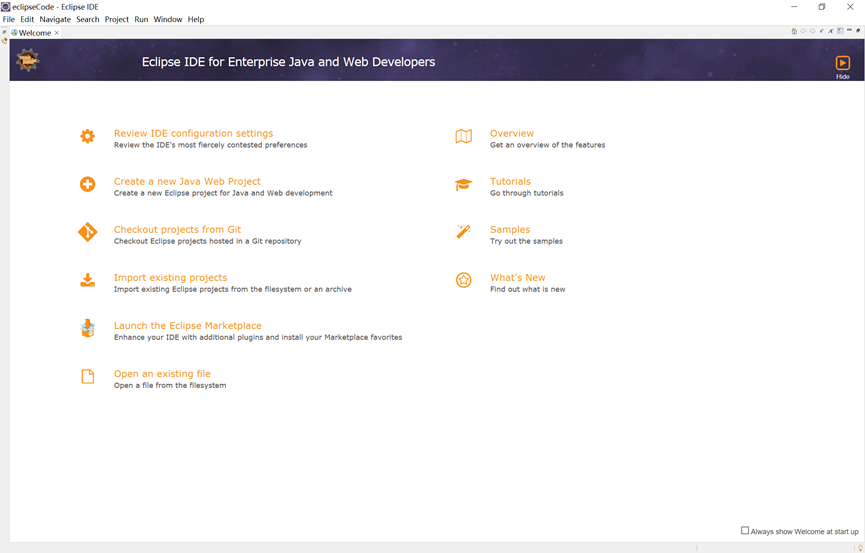865x553 pixels.
Task: Click the restore-down button of the Eclipse window
Action: tap(821, 7)
